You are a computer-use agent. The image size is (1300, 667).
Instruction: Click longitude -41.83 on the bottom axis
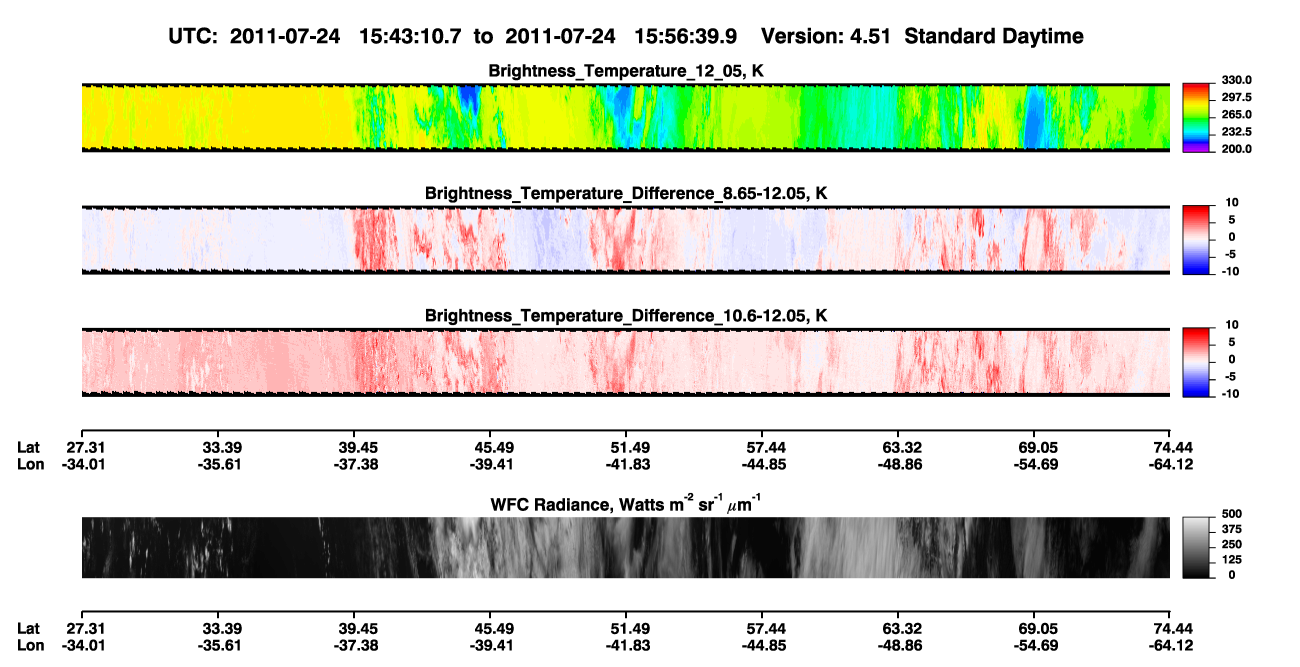tap(626, 646)
